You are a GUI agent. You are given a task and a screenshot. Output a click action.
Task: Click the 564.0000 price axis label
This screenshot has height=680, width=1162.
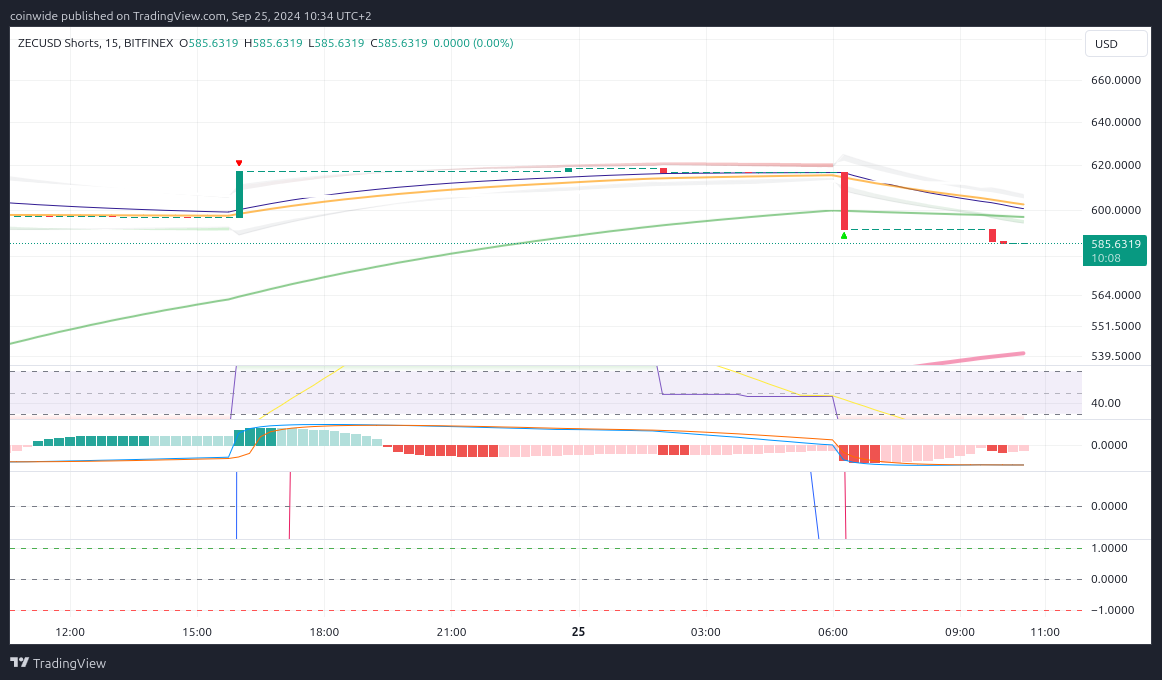pyautogui.click(x=1115, y=295)
